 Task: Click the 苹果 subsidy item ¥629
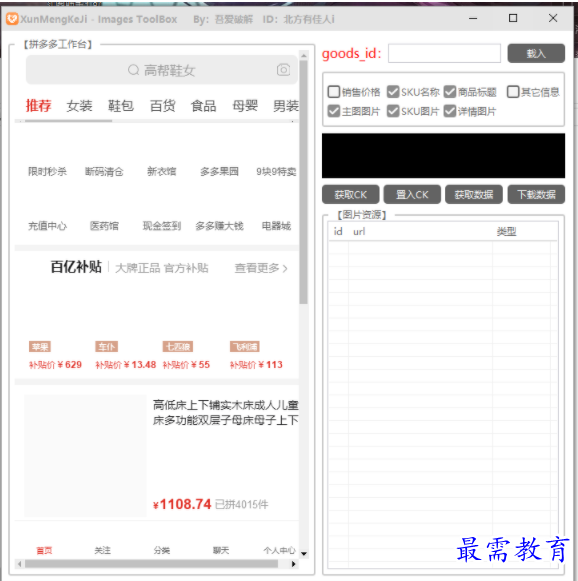point(55,356)
